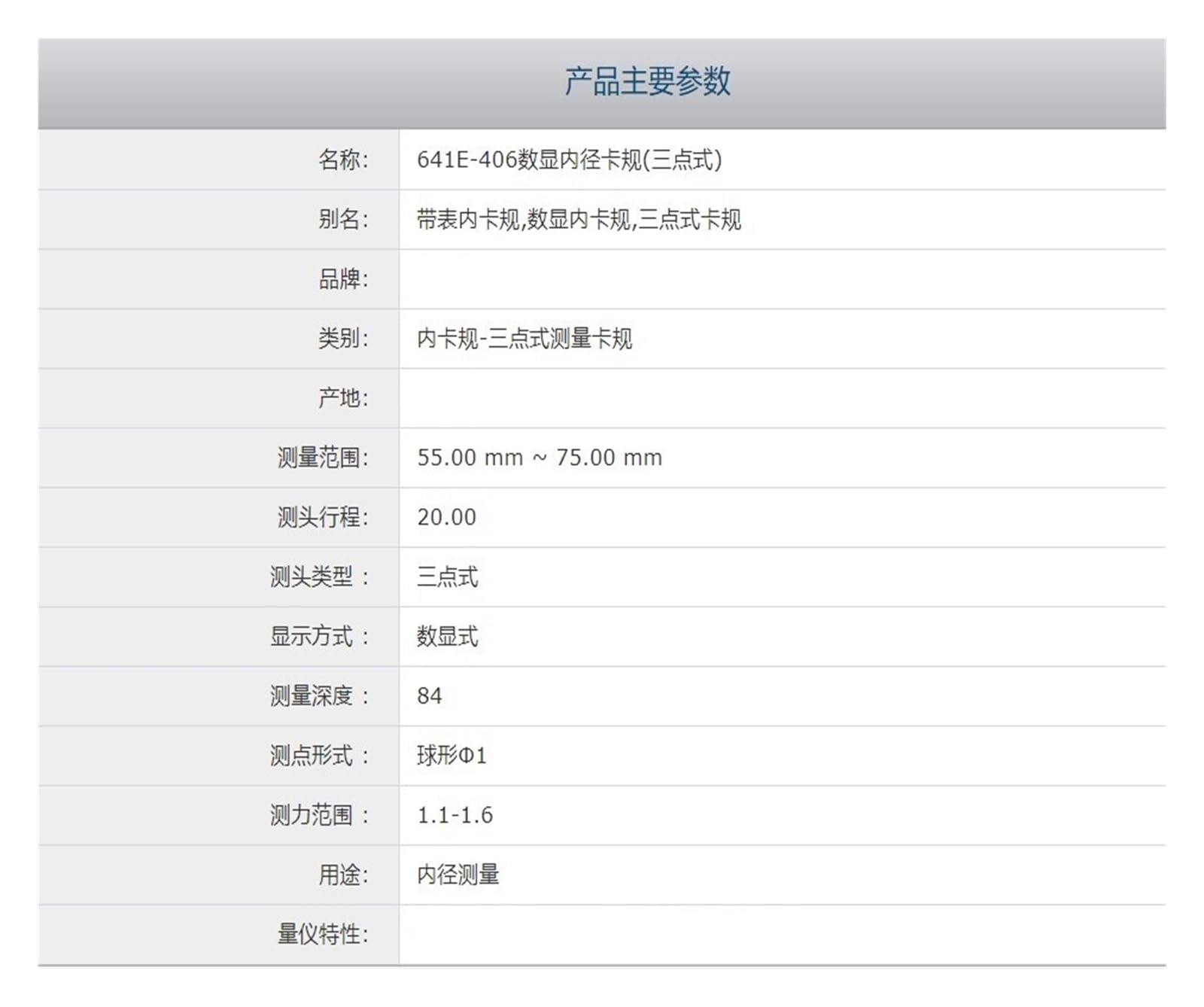1204x1007 pixels.
Task: Click the stroke value 20.00
Action: (447, 517)
